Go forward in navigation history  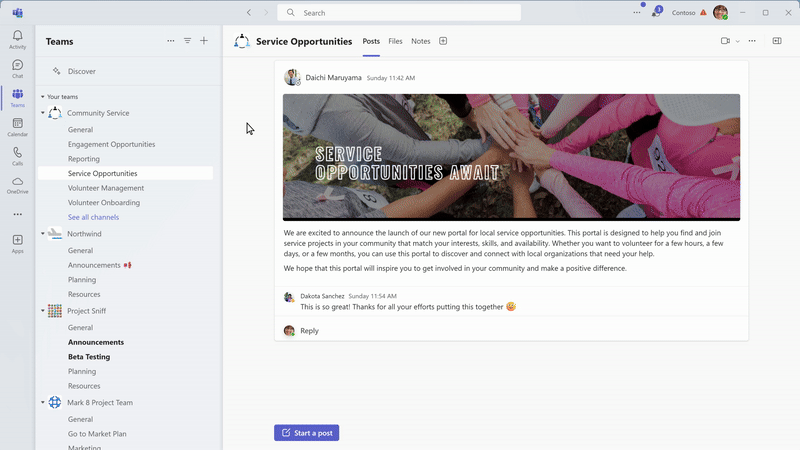pos(266,12)
